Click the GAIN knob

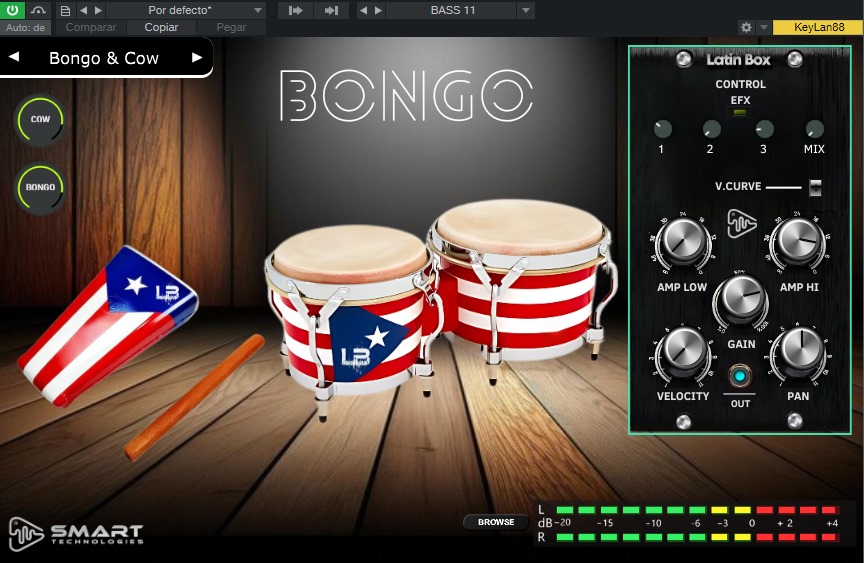click(x=741, y=297)
